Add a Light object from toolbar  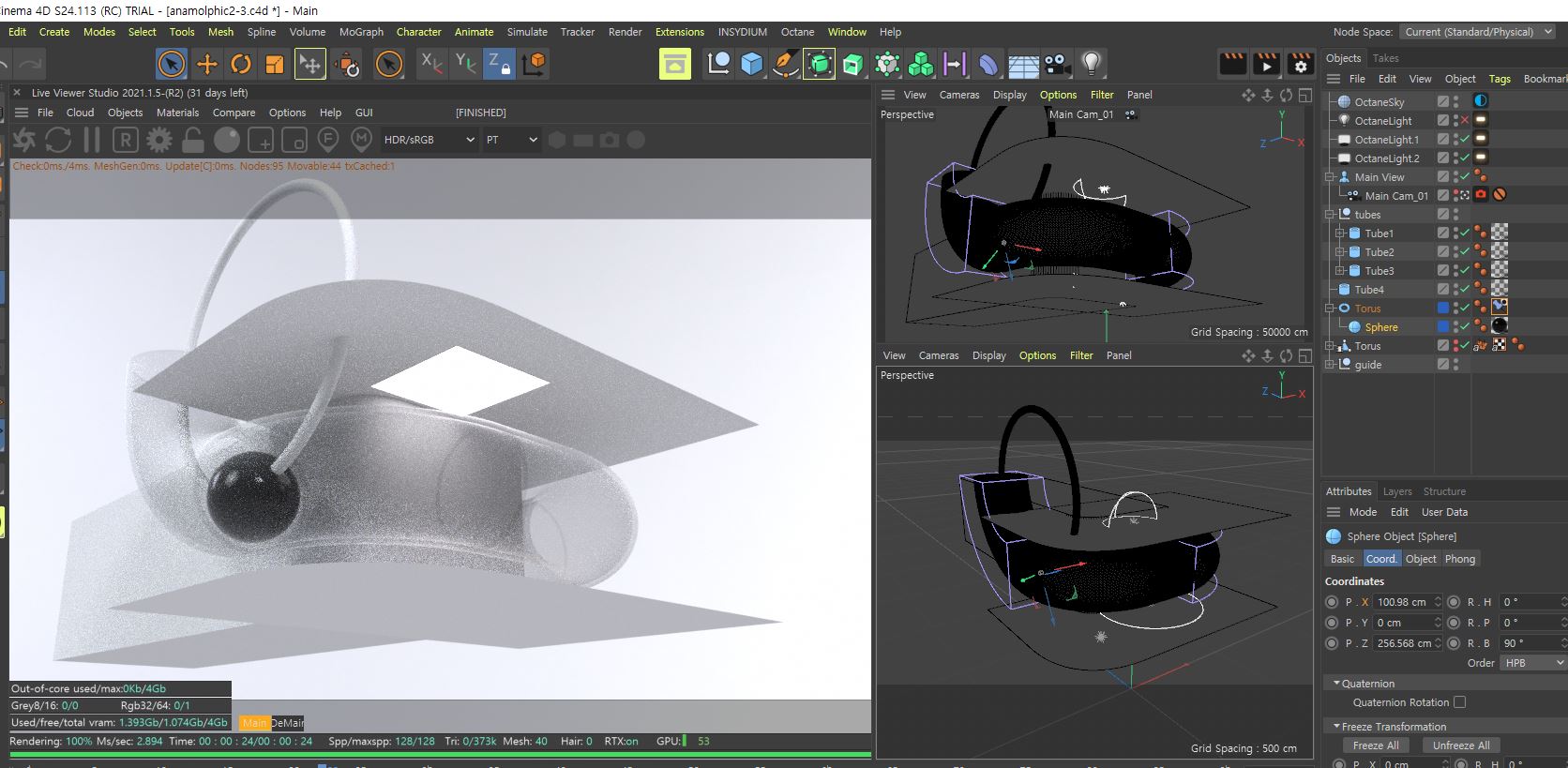click(x=1091, y=64)
